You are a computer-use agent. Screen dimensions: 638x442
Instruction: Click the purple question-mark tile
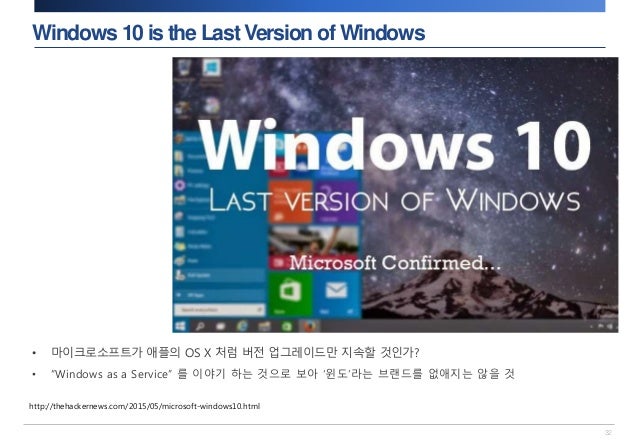coord(336,201)
